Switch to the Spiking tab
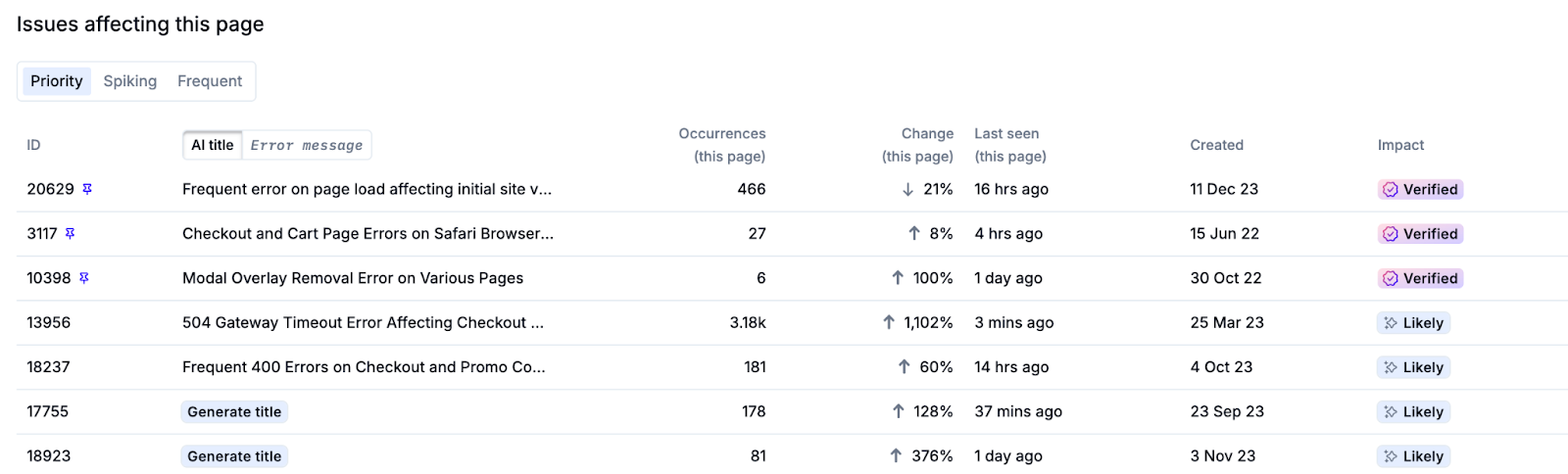Image resolution: width=1568 pixels, height=474 pixels. click(x=130, y=81)
